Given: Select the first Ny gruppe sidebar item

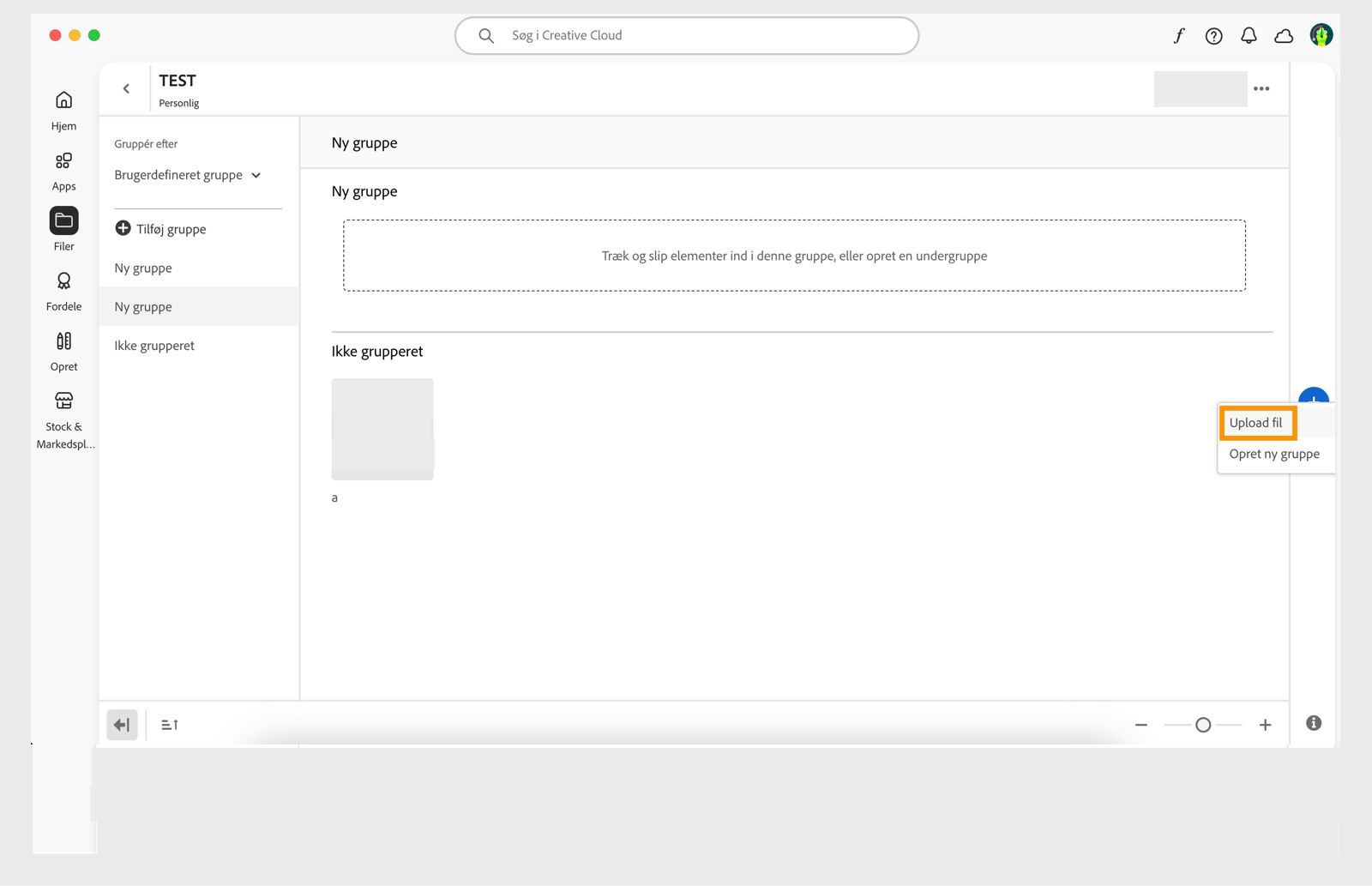Looking at the screenshot, I should 199,268.
